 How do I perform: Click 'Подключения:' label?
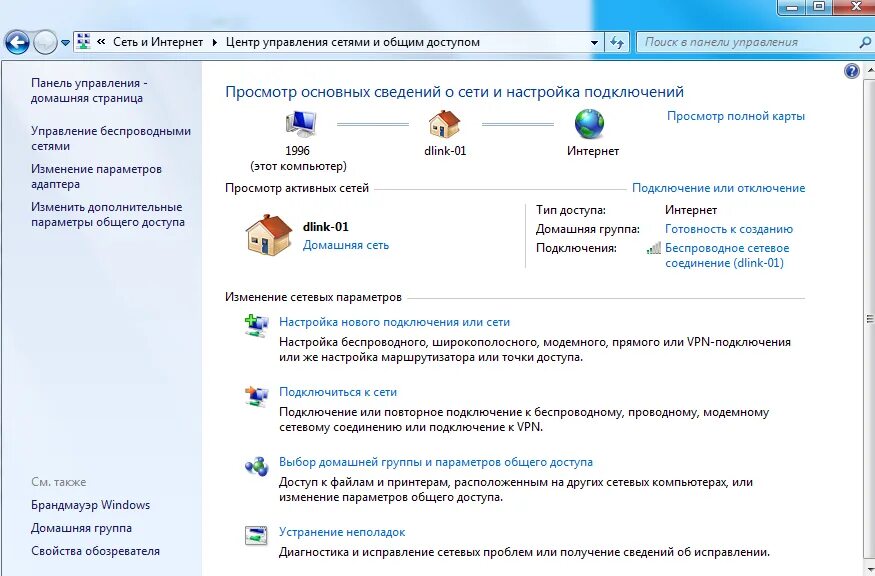(576, 248)
